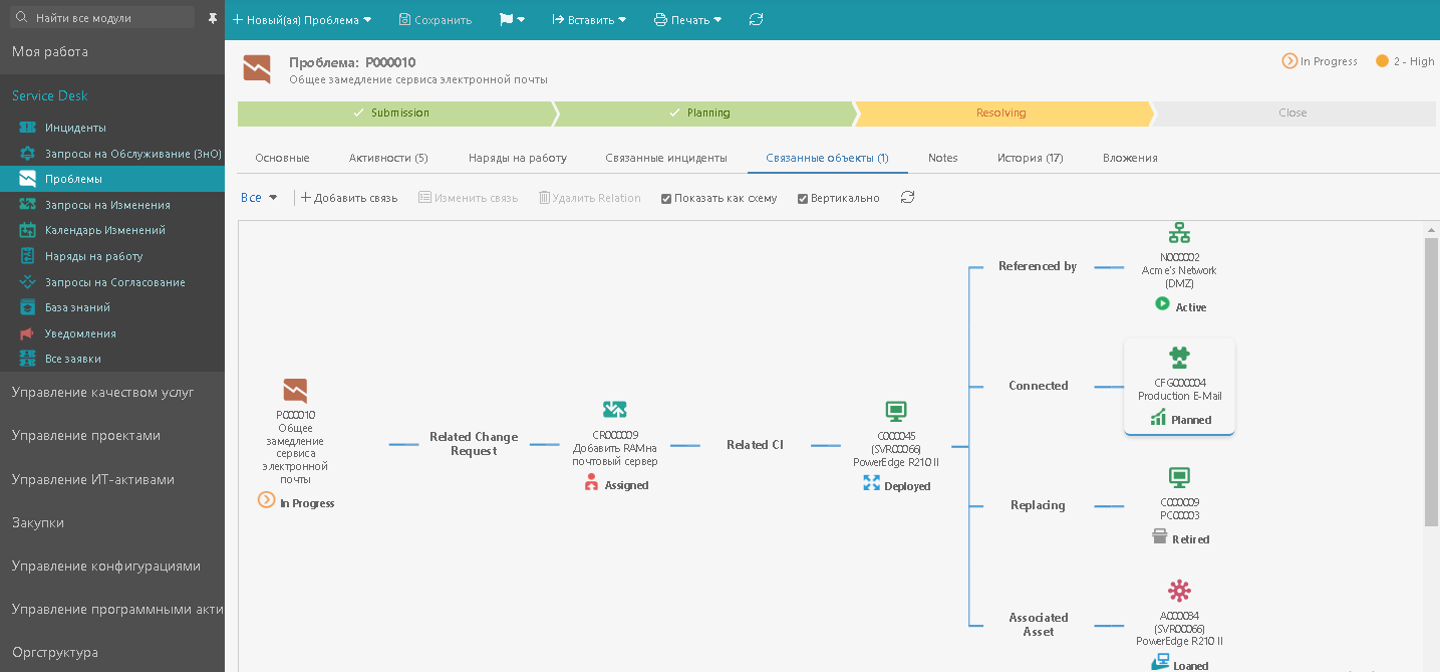
Task: Expand the Печать dropdown menu
Action: click(688, 18)
